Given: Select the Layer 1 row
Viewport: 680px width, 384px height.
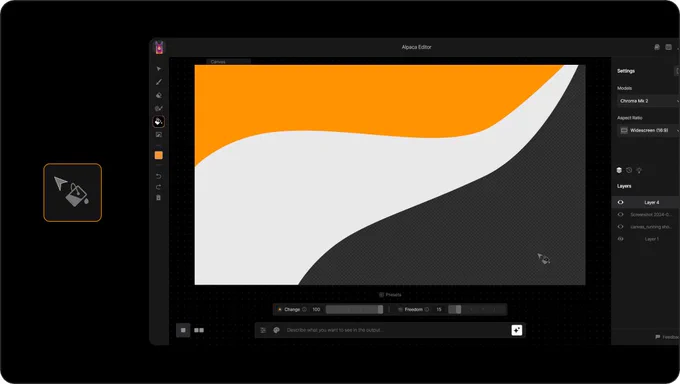Looking at the screenshot, I should click(x=646, y=239).
